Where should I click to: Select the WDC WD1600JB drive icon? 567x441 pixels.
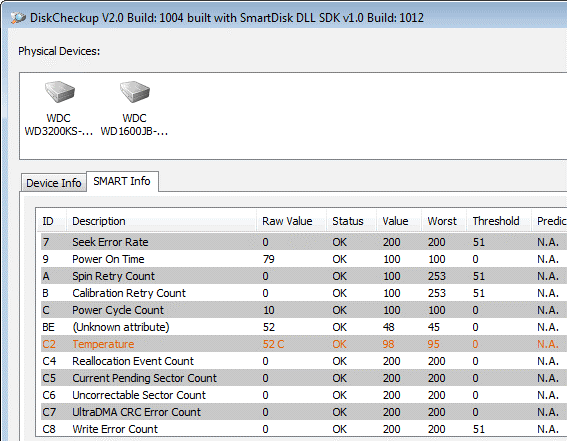tap(134, 108)
